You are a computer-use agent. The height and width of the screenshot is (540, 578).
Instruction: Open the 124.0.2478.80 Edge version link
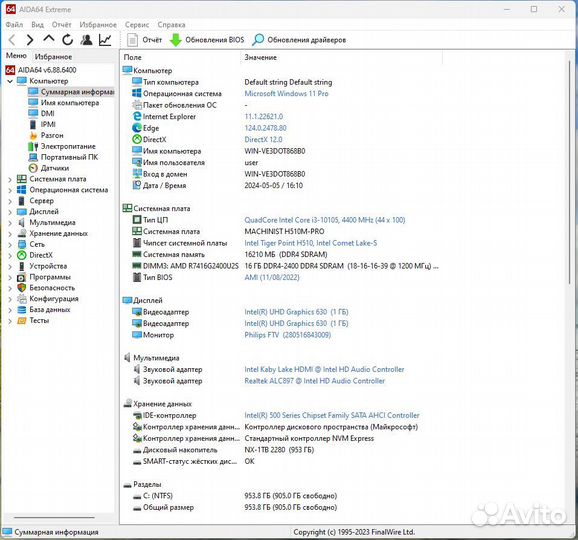click(x=265, y=128)
